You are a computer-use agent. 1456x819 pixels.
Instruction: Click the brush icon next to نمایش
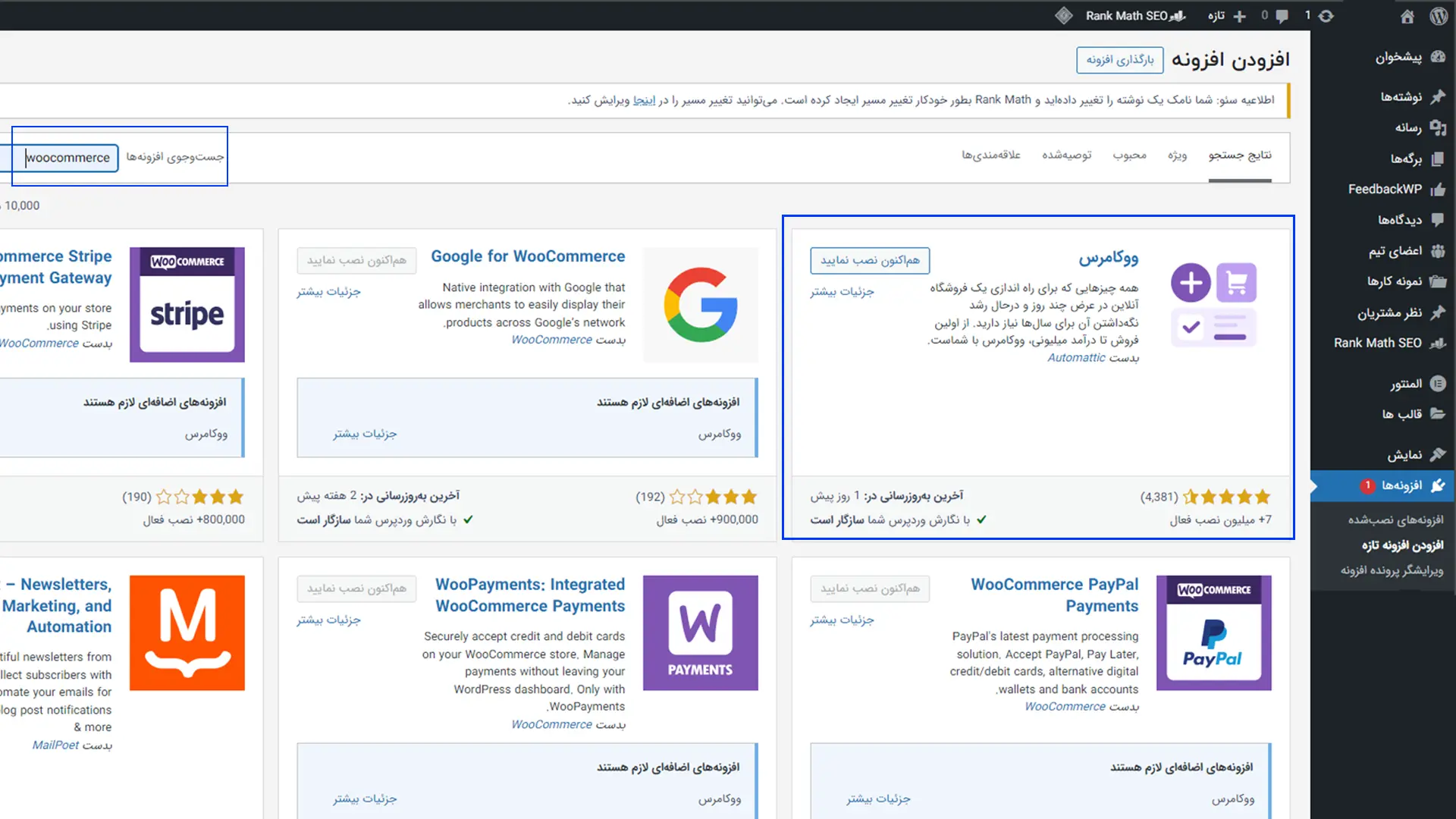1438,454
